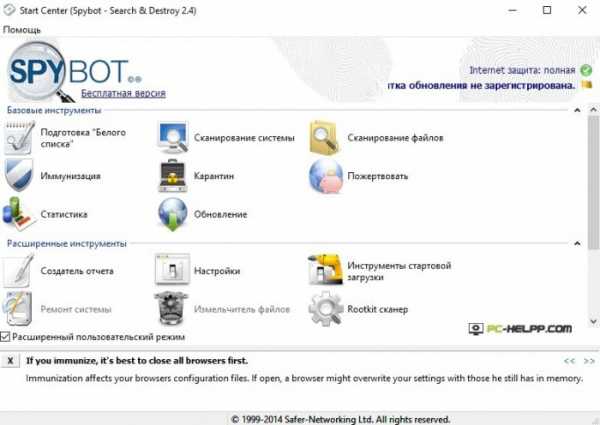Open Создатель отчета pen icon
The image size is (600, 425).
click(x=20, y=271)
